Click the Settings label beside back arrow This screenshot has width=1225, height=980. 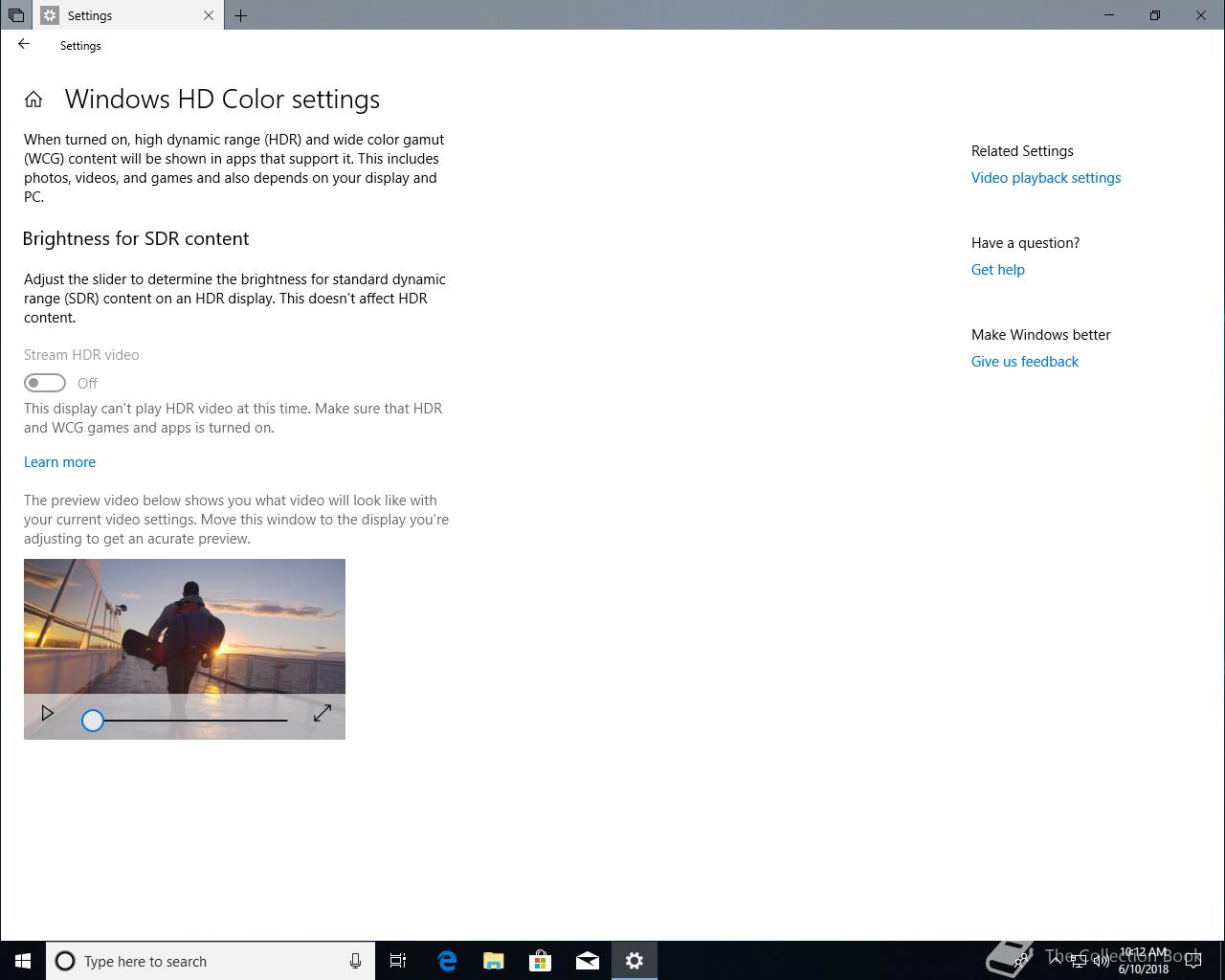(80, 46)
